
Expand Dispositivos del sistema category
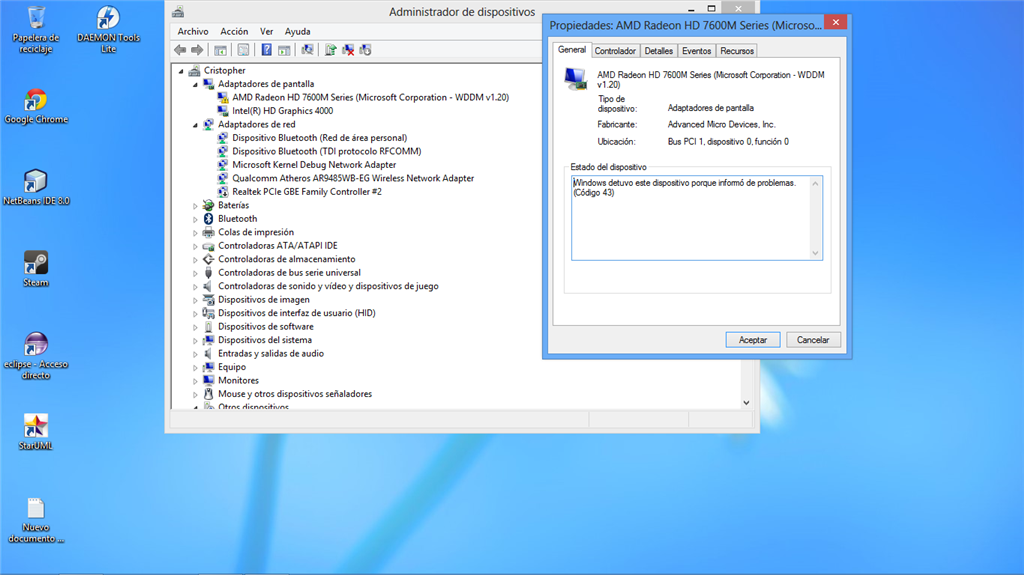coord(195,340)
